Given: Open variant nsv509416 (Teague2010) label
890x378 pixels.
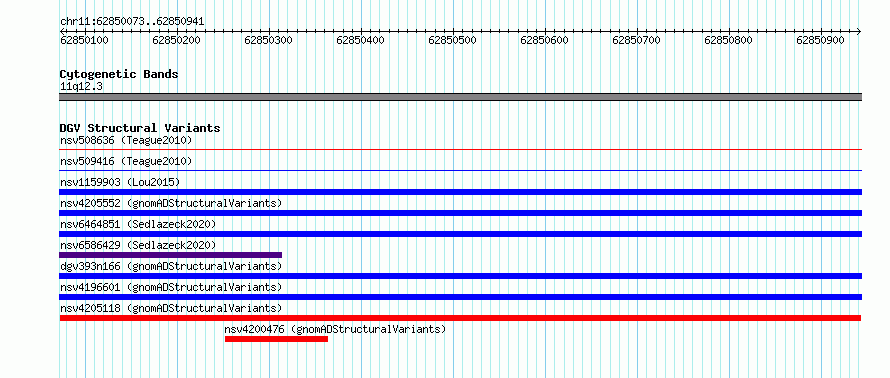Looking at the screenshot, I should (126, 161).
